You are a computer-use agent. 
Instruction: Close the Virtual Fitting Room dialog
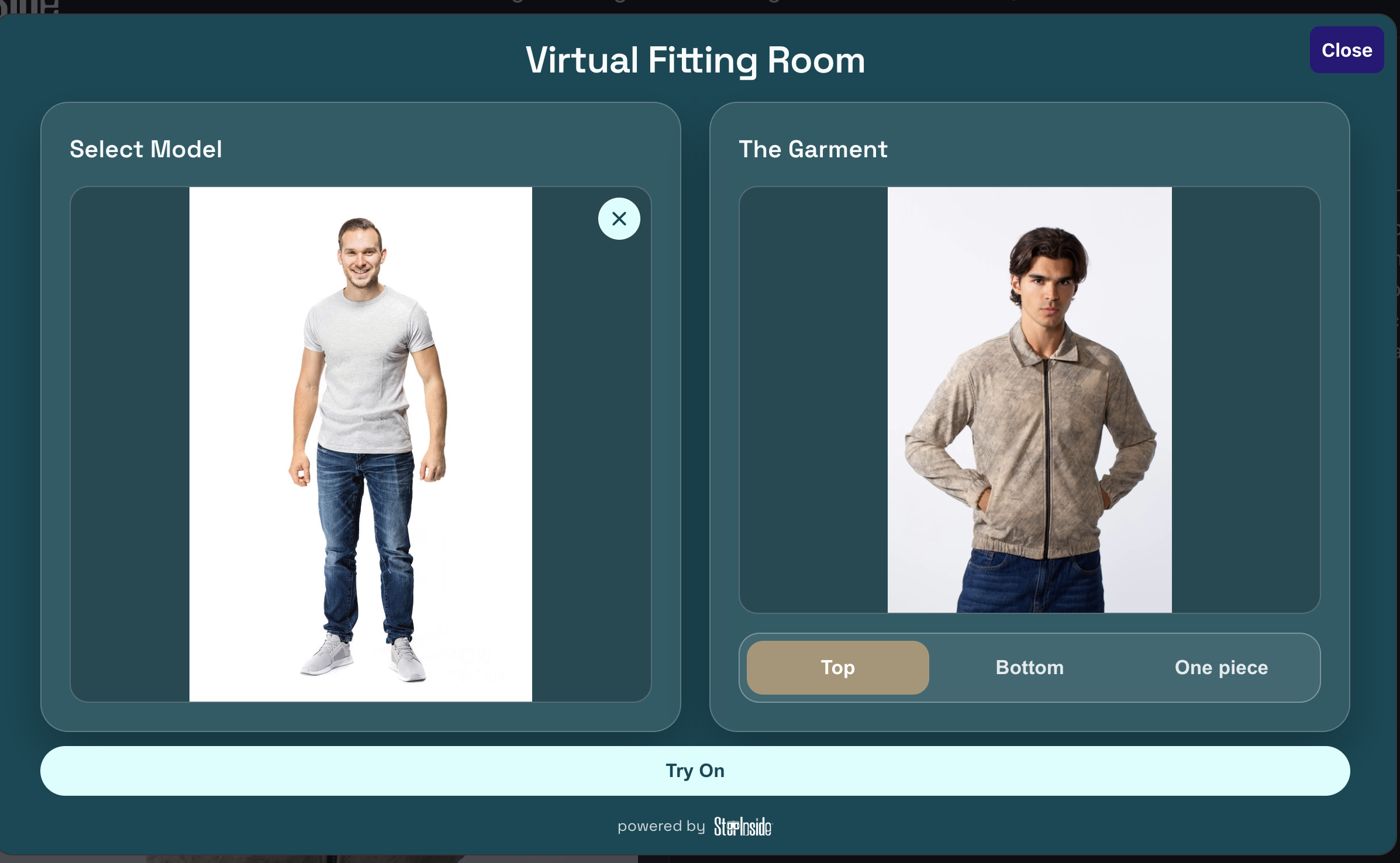point(1346,50)
